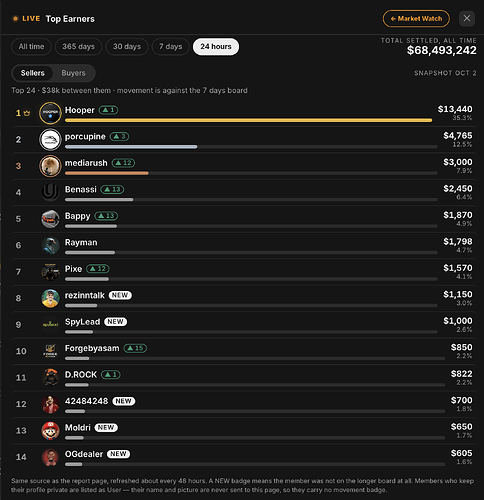Screen dimensions: 484x500
Task: Select the 7 days period tab
Action: [170, 46]
